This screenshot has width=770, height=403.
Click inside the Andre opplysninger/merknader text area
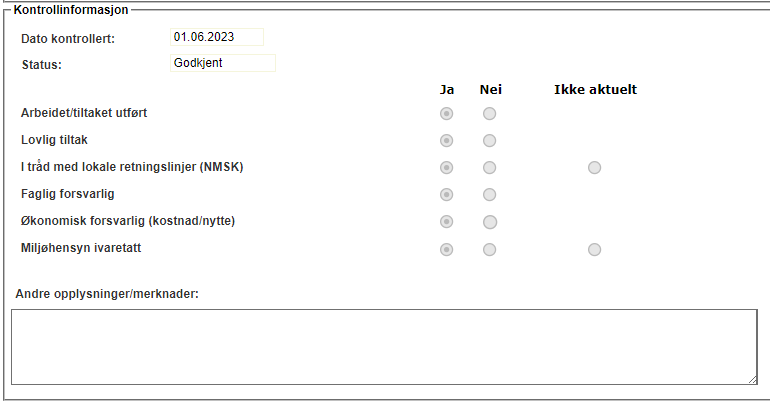point(384,346)
